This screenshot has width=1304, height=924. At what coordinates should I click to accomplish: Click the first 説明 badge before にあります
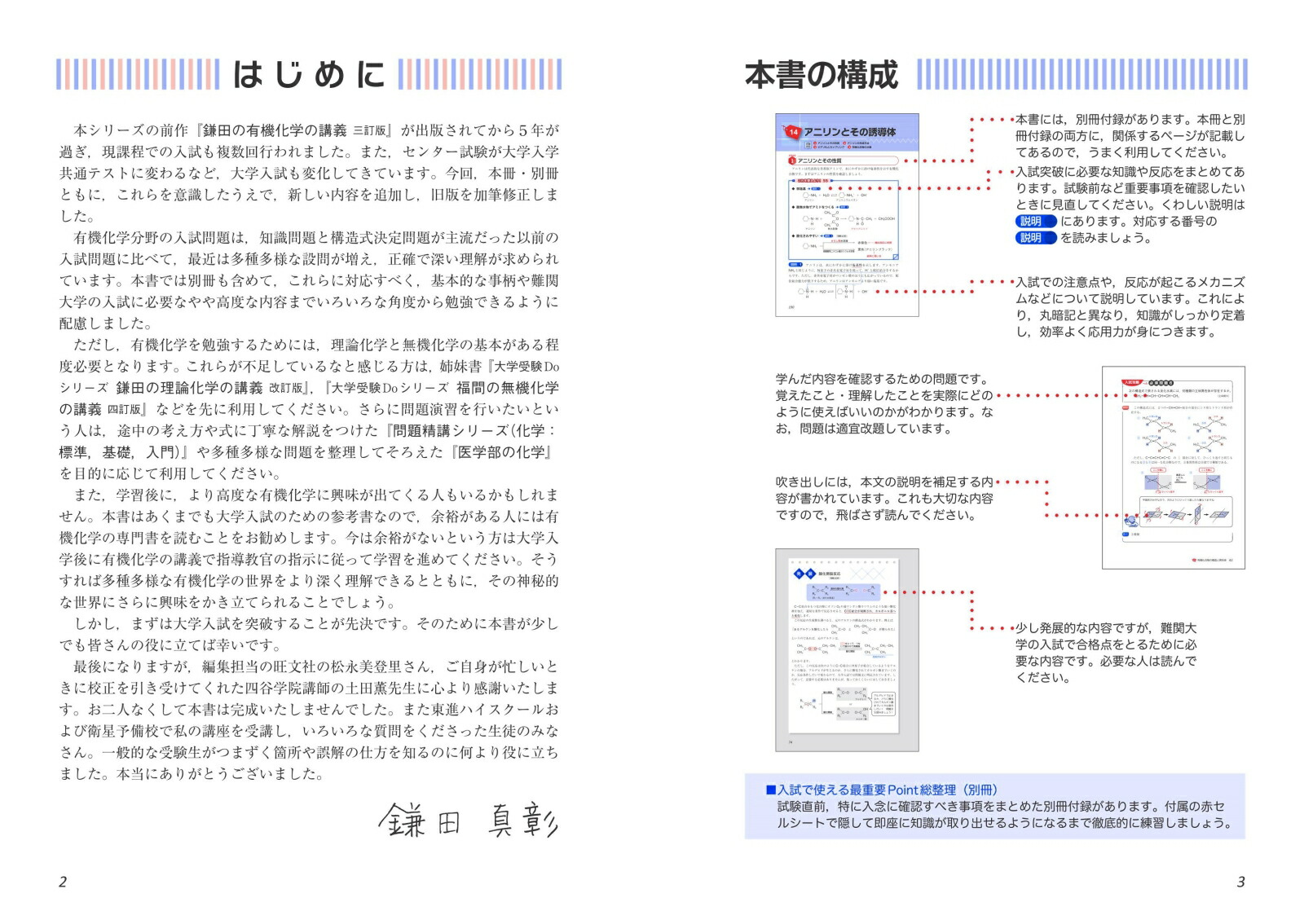click(x=1036, y=222)
